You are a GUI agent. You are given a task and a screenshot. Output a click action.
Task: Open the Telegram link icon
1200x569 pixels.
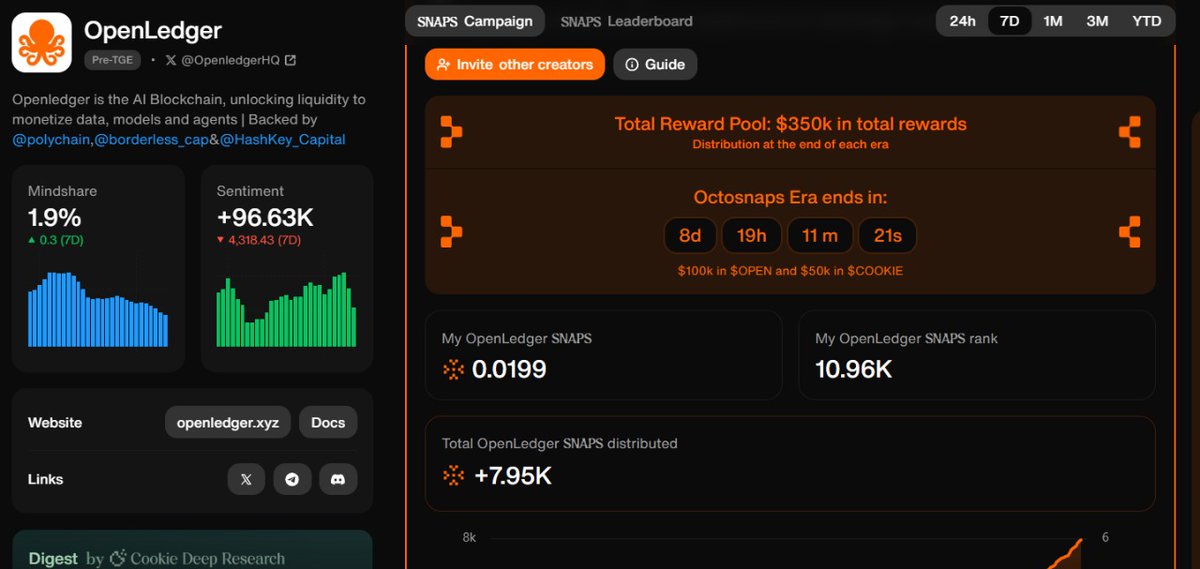(292, 479)
